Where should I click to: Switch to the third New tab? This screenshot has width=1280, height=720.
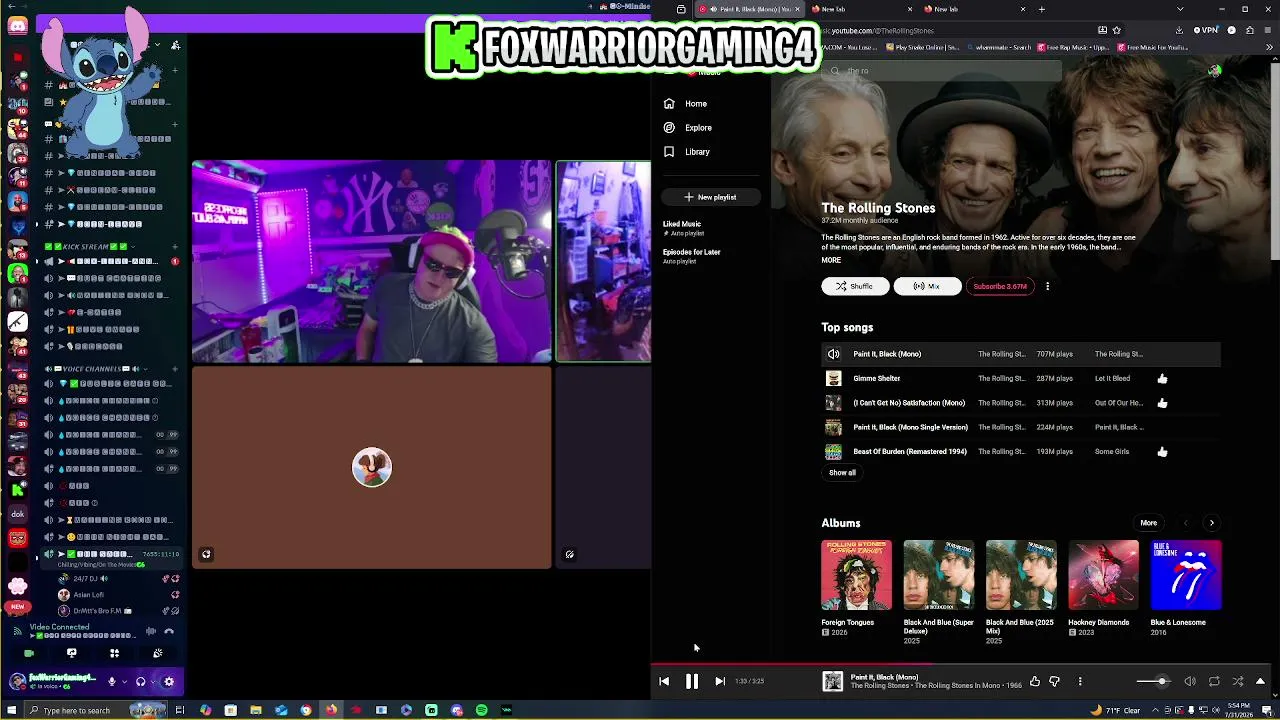(975, 9)
